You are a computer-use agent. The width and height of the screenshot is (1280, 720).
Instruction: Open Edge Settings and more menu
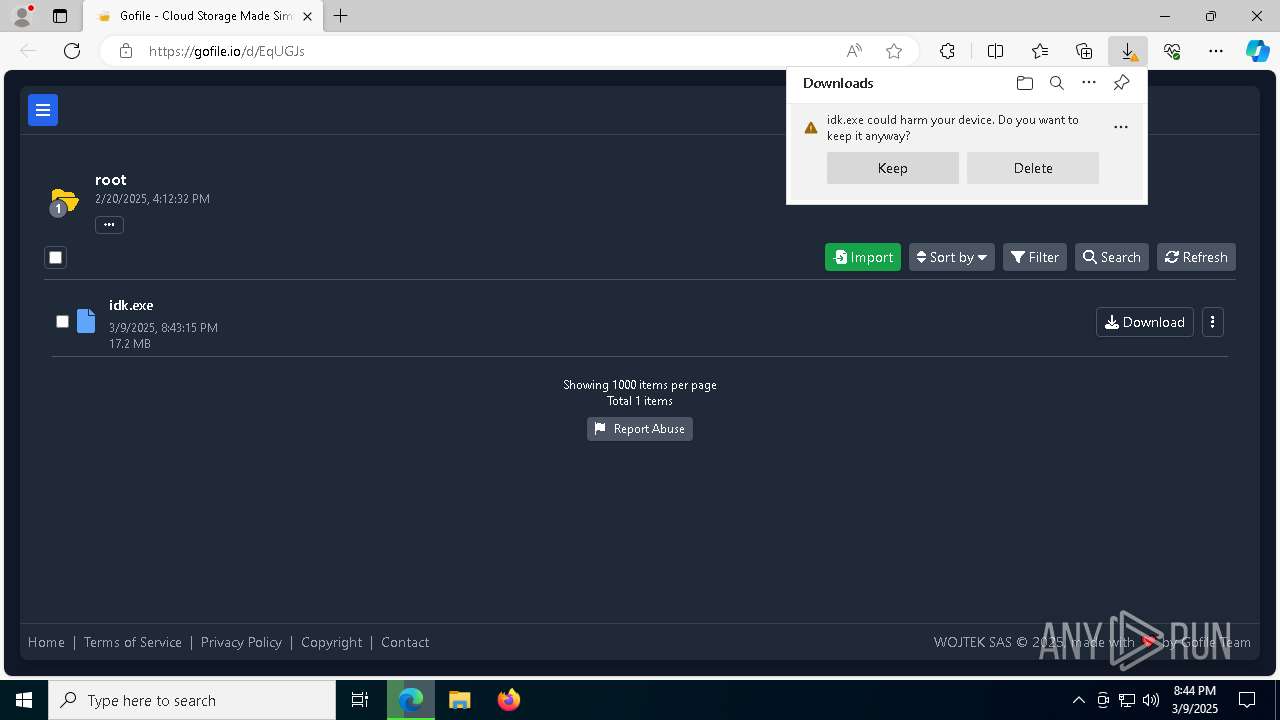click(1216, 51)
